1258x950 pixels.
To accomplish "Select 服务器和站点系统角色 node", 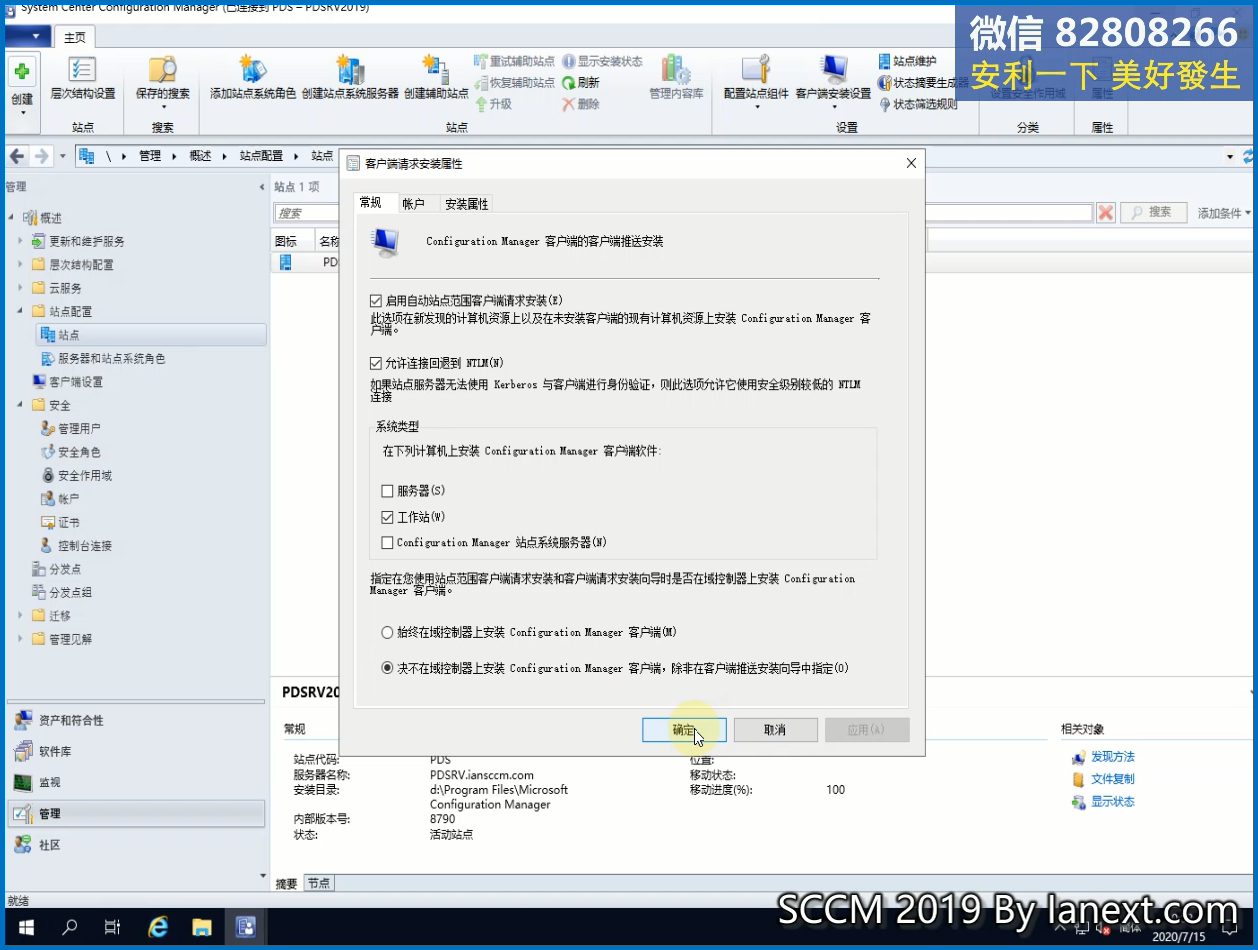I will click(x=103, y=358).
